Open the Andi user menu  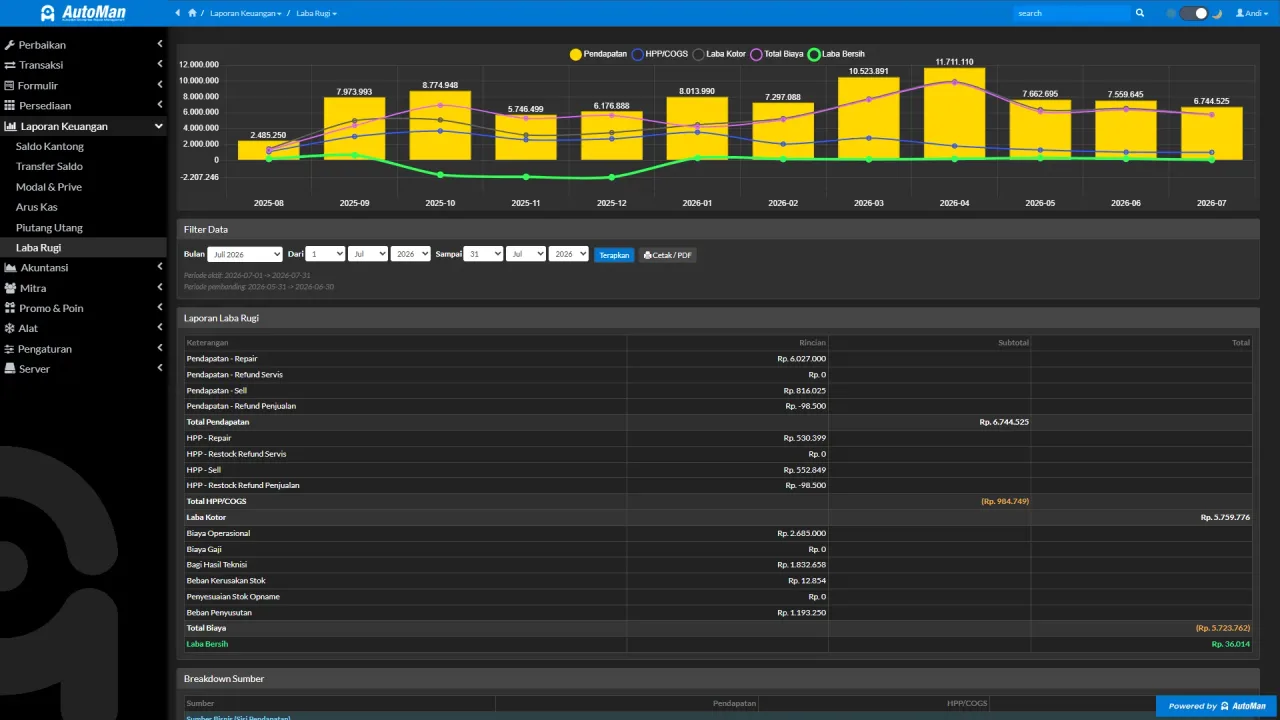pyautogui.click(x=1250, y=13)
